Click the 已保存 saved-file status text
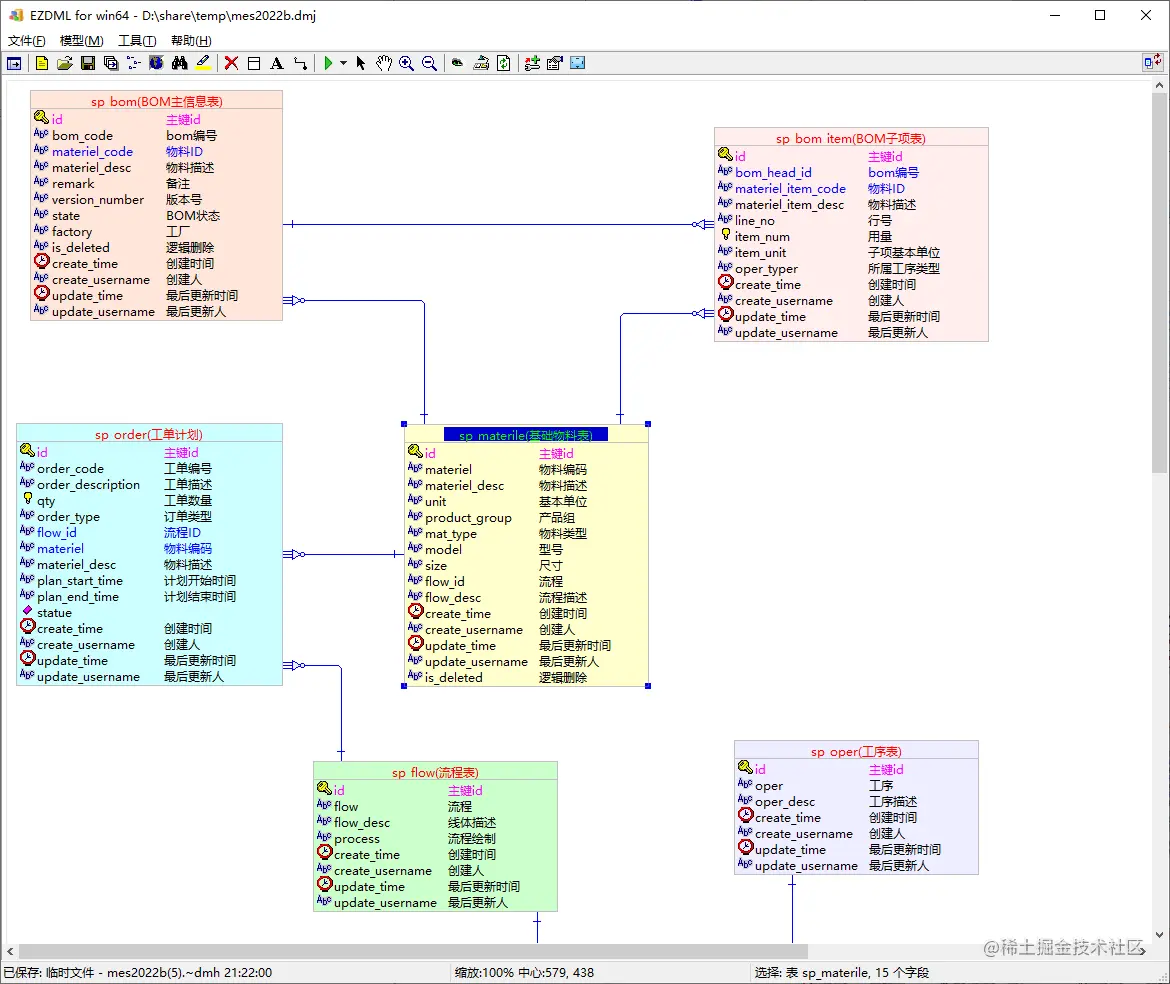 138,973
